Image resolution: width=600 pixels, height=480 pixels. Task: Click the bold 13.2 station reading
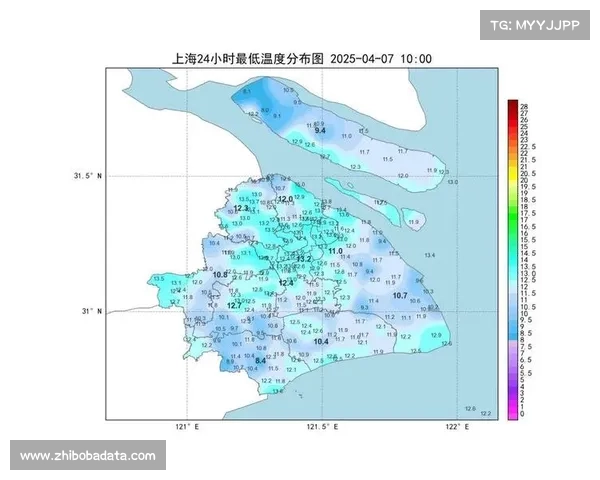point(304,259)
